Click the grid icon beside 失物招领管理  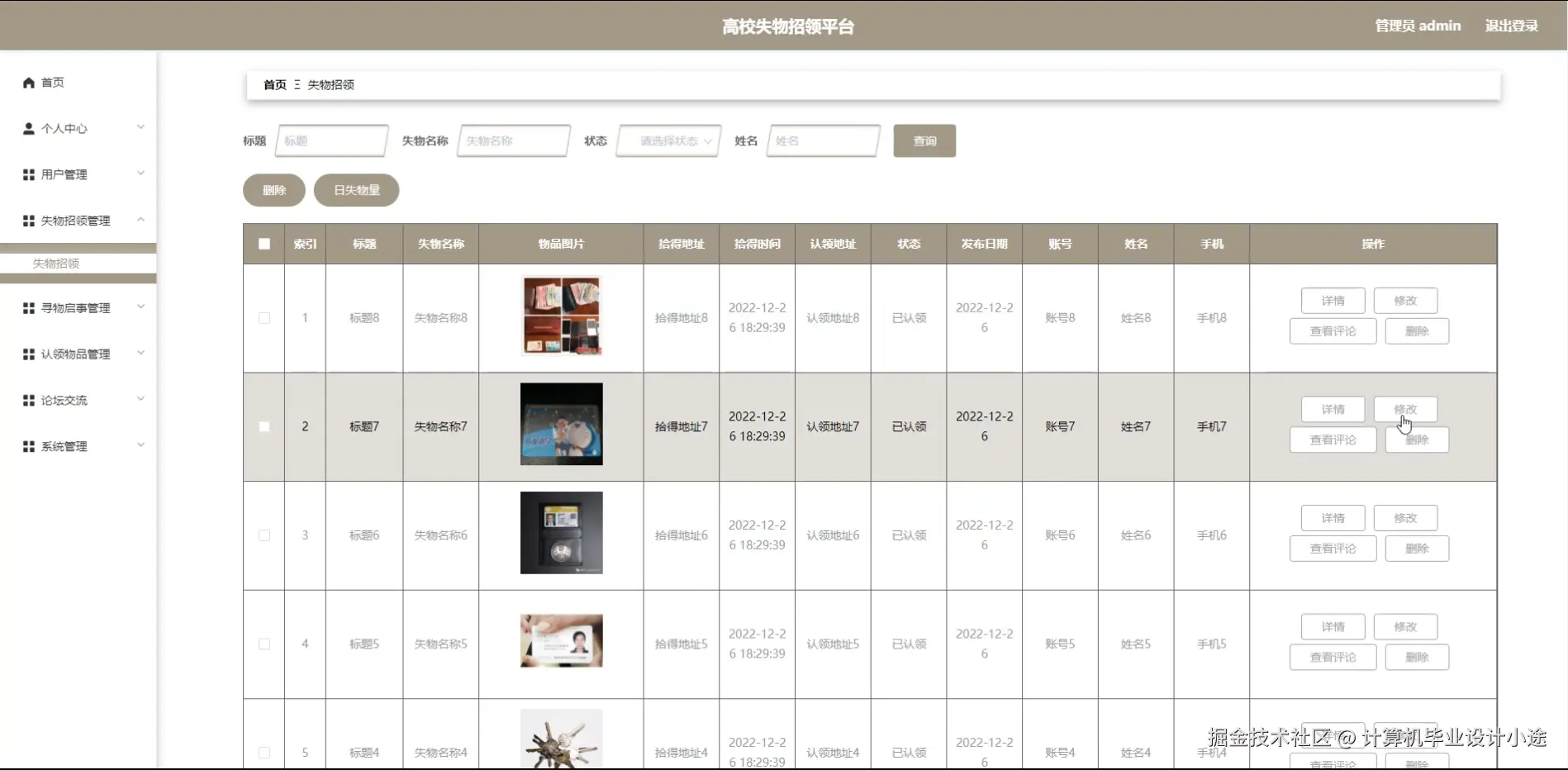[x=29, y=221]
